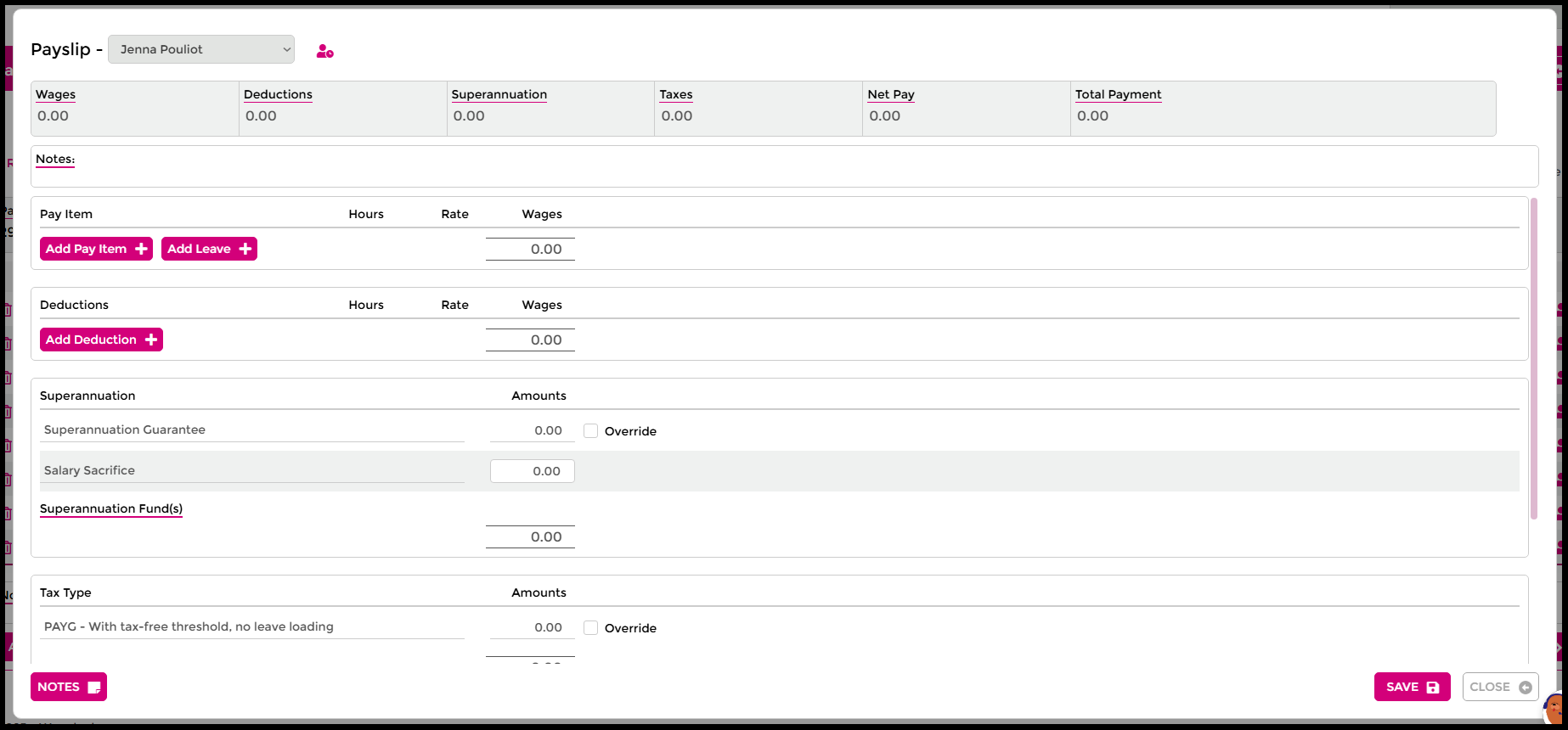The image size is (1568, 730).
Task: Click the Total Payment summary label
Action: (x=1118, y=94)
